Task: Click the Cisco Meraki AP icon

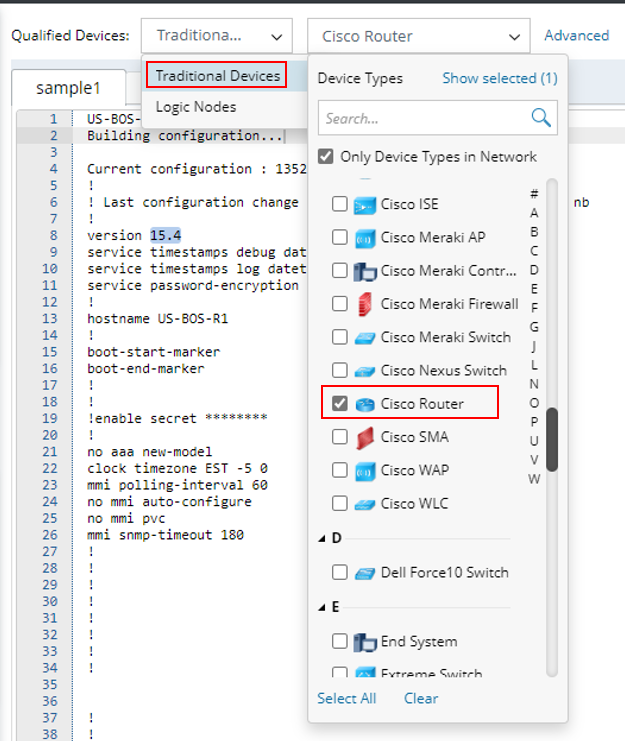Action: pyautogui.click(x=363, y=238)
